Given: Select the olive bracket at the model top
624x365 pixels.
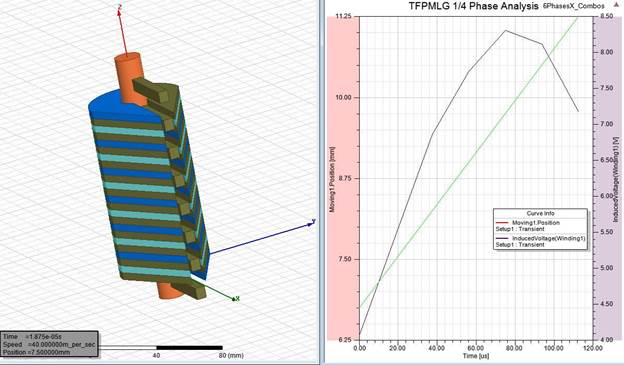Looking at the screenshot, I should coord(150,91).
